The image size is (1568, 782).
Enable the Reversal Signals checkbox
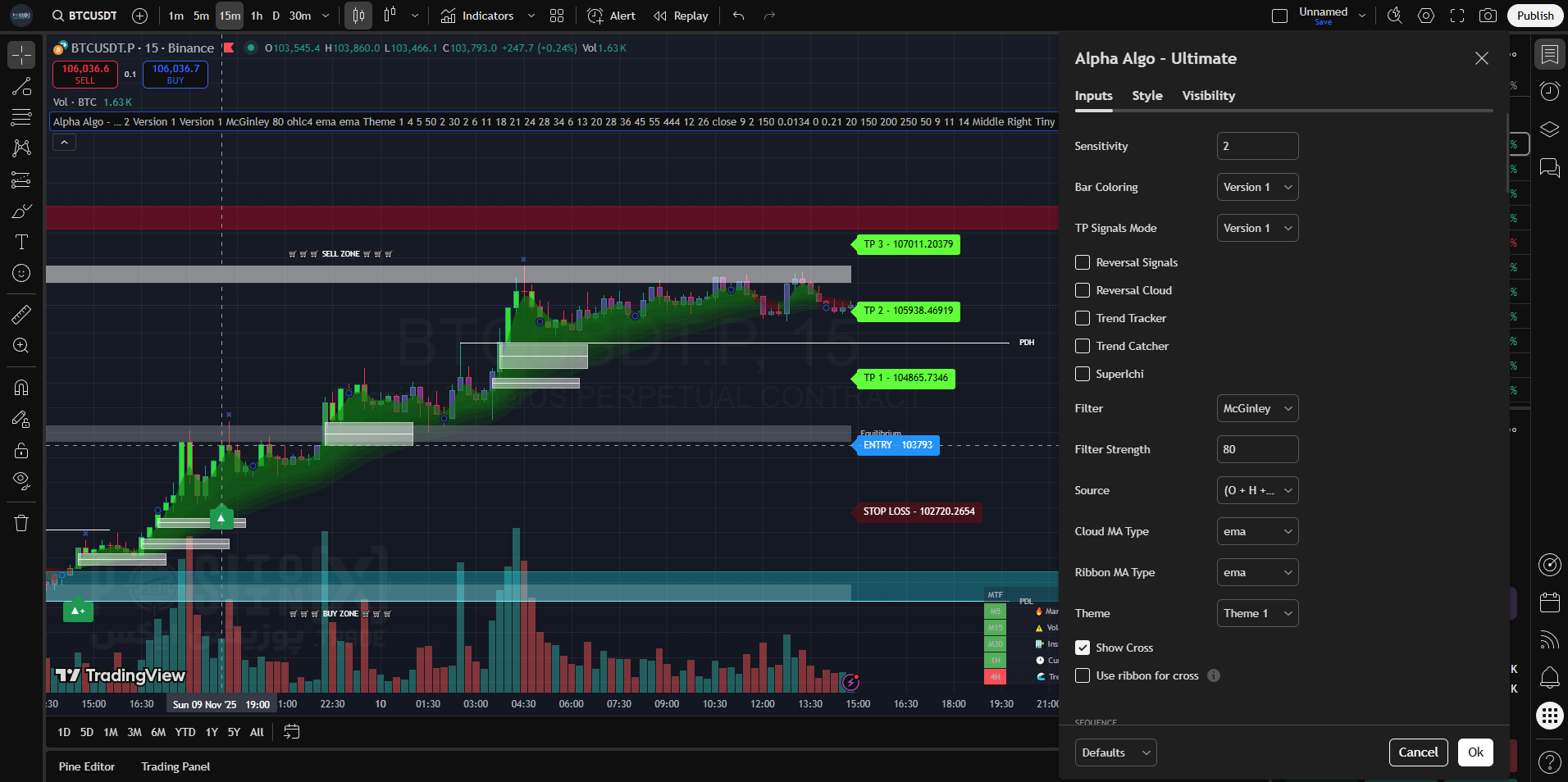[x=1083, y=262]
